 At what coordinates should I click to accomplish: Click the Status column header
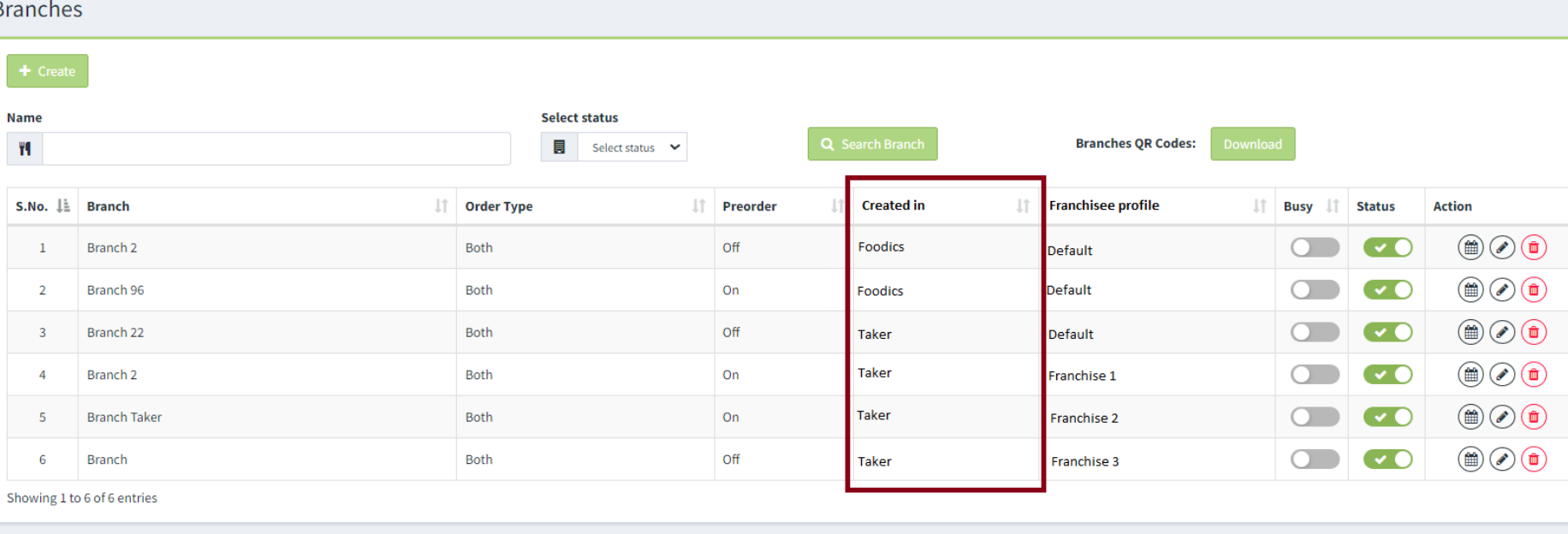click(x=1375, y=206)
